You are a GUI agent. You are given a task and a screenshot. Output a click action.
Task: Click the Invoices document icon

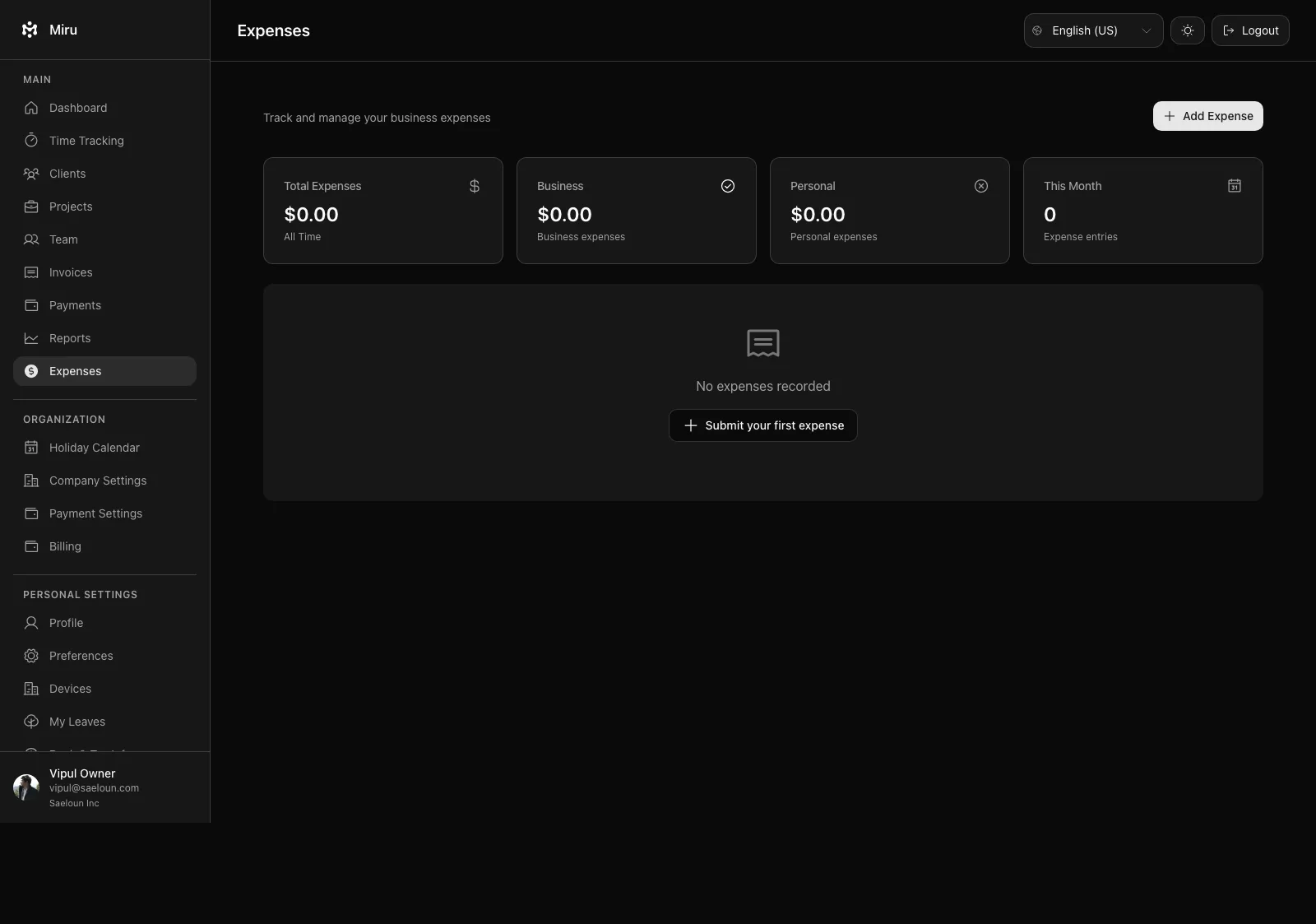coord(31,272)
